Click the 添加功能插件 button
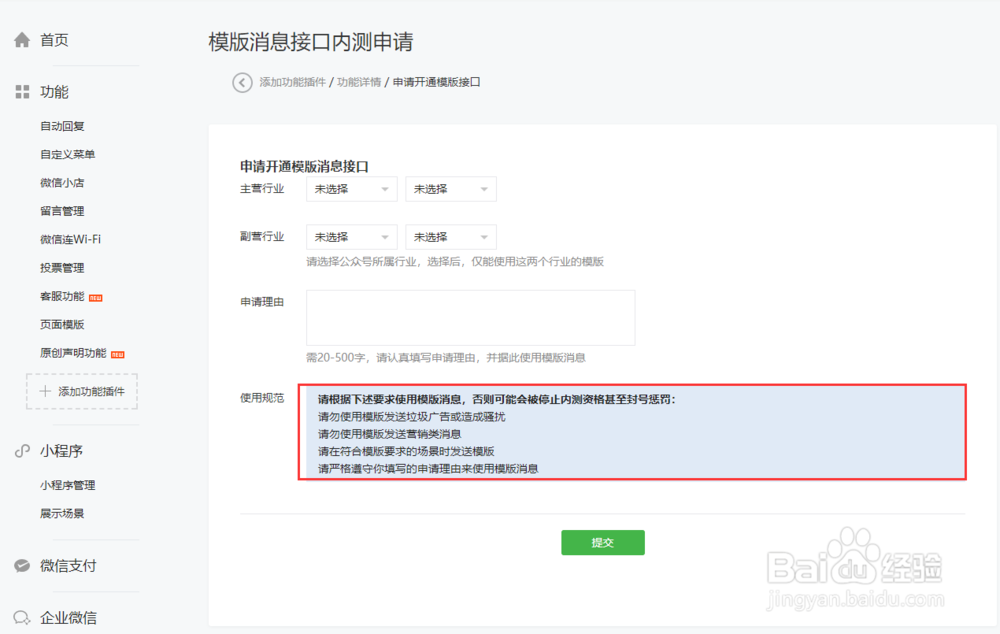1000x634 pixels. point(82,391)
